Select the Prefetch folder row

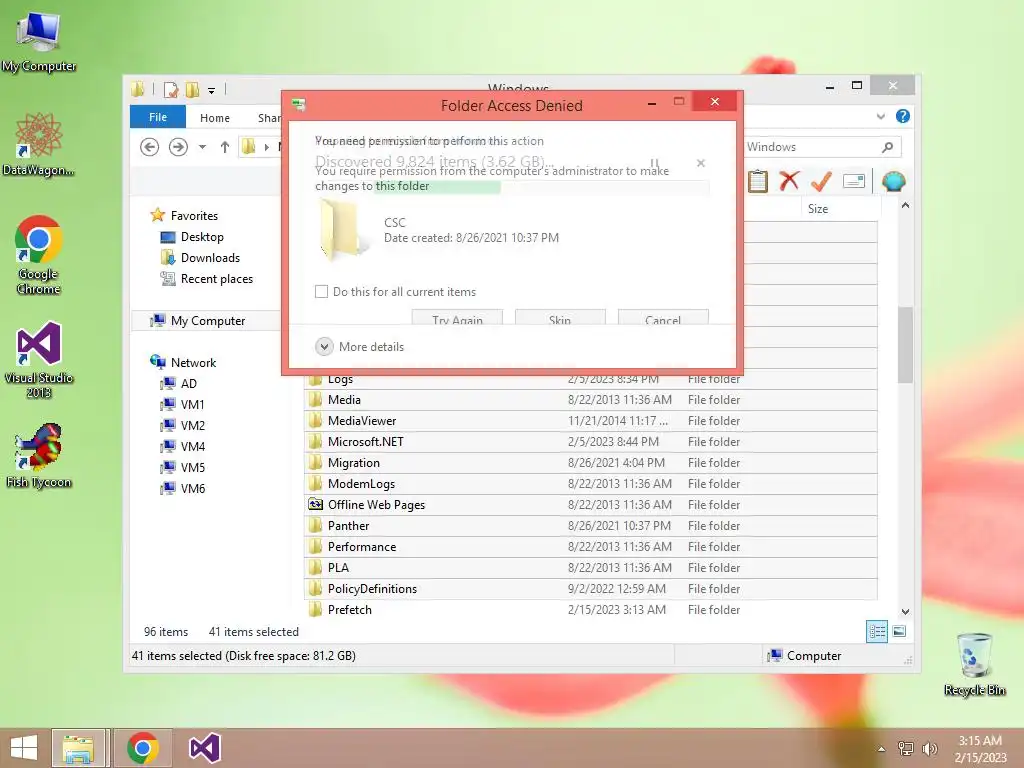point(590,609)
